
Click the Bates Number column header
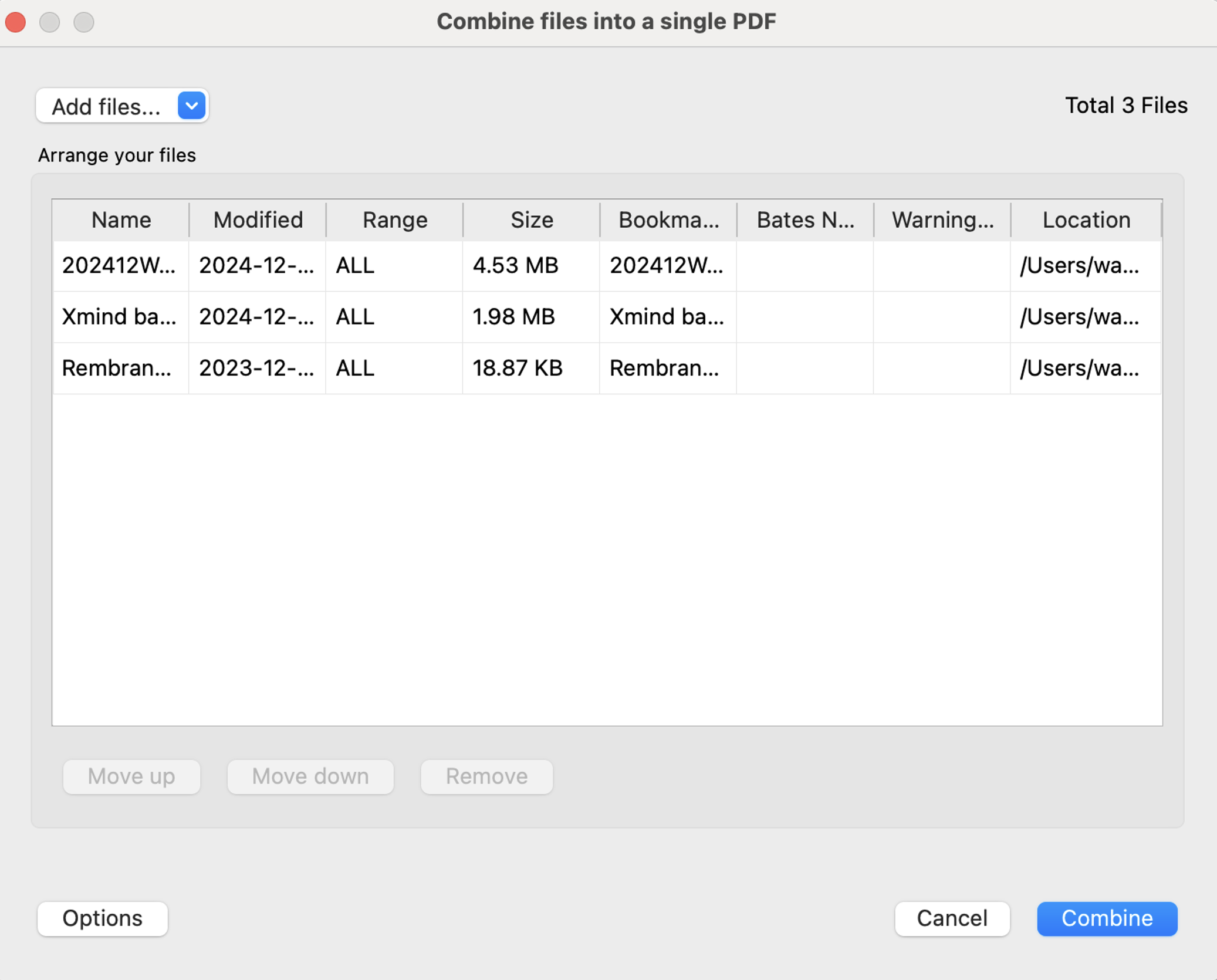(805, 220)
